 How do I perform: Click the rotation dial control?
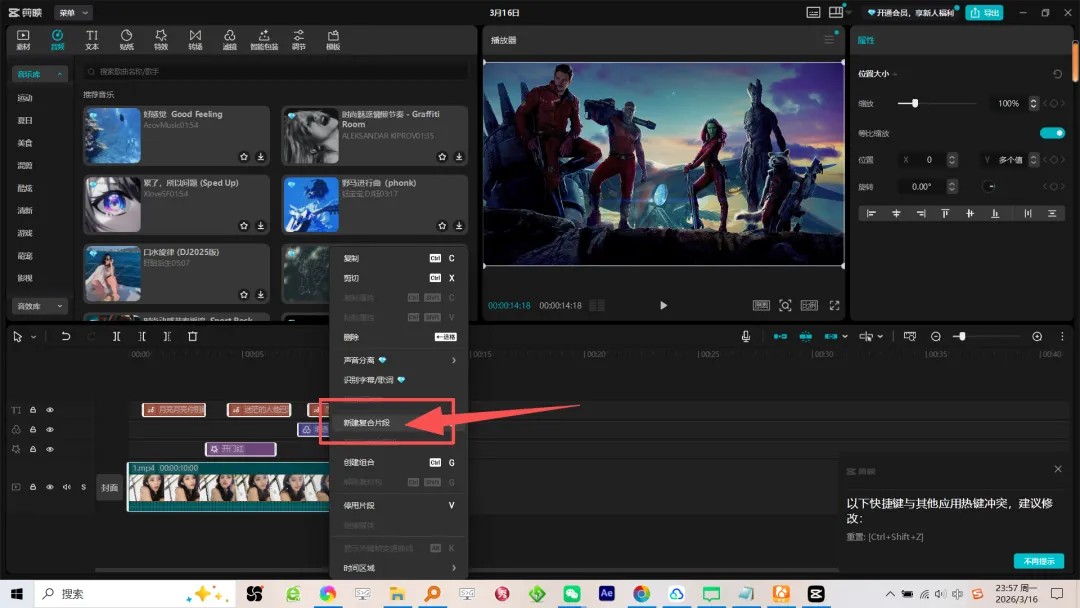coord(988,187)
